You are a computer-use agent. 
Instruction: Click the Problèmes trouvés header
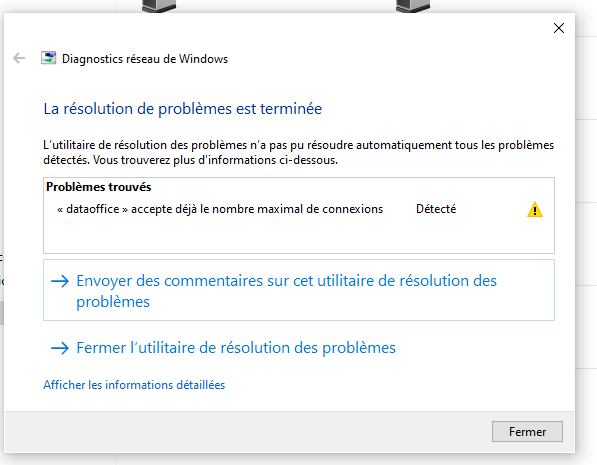99,187
